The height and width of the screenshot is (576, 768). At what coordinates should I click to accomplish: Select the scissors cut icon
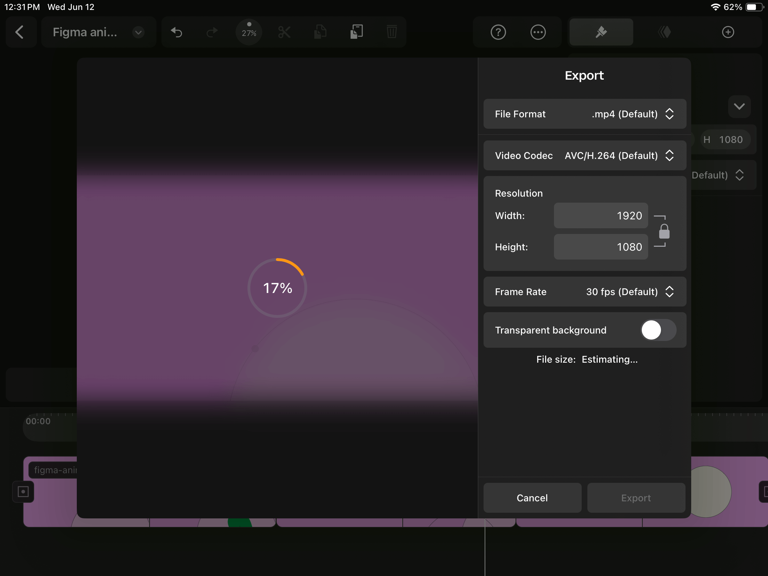(x=284, y=32)
